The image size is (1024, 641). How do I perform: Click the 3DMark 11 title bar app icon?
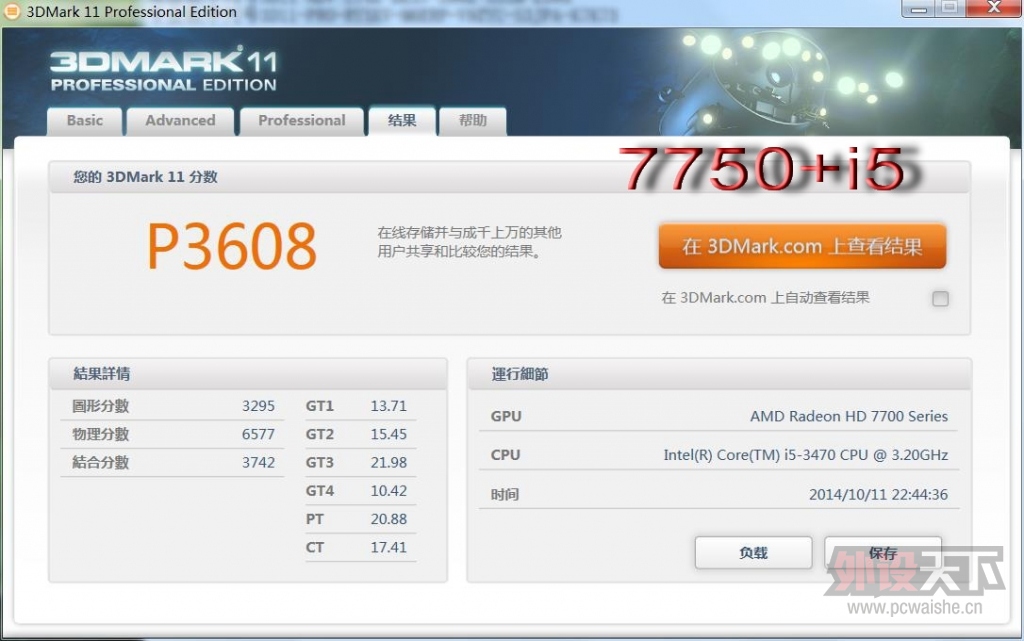(x=11, y=11)
